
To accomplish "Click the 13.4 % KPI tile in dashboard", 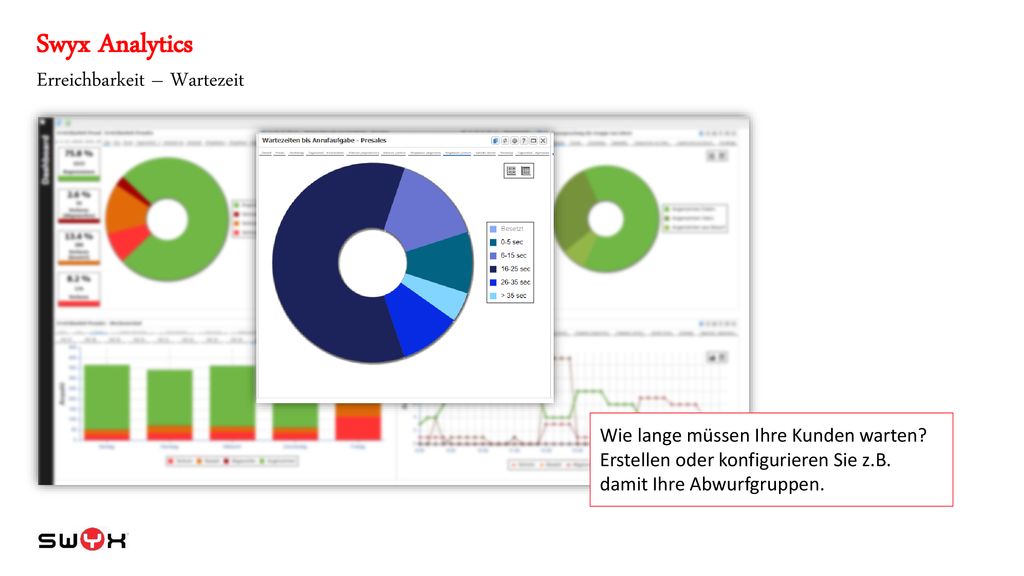I will pos(79,247).
